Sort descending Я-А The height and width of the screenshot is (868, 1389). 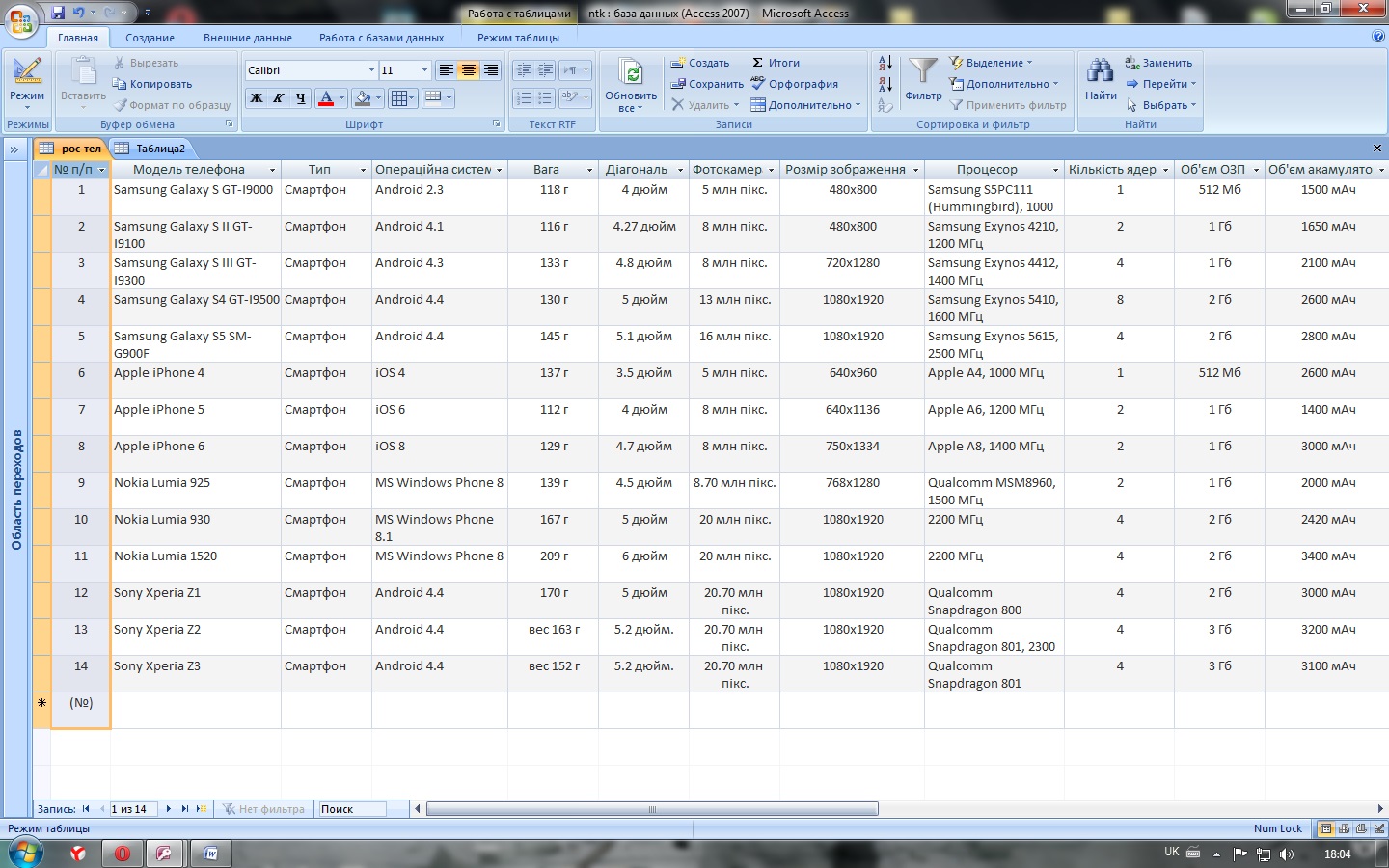pyautogui.click(x=885, y=84)
